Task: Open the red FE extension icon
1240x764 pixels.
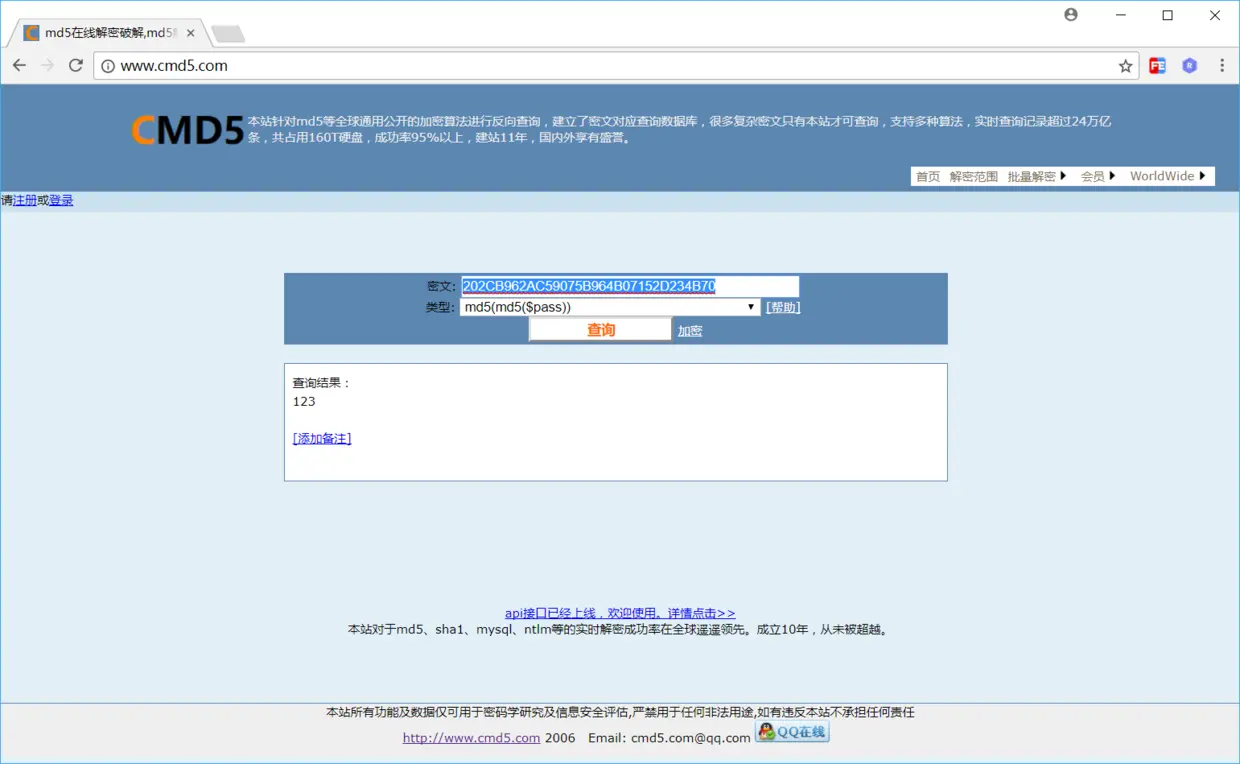Action: 1157,66
